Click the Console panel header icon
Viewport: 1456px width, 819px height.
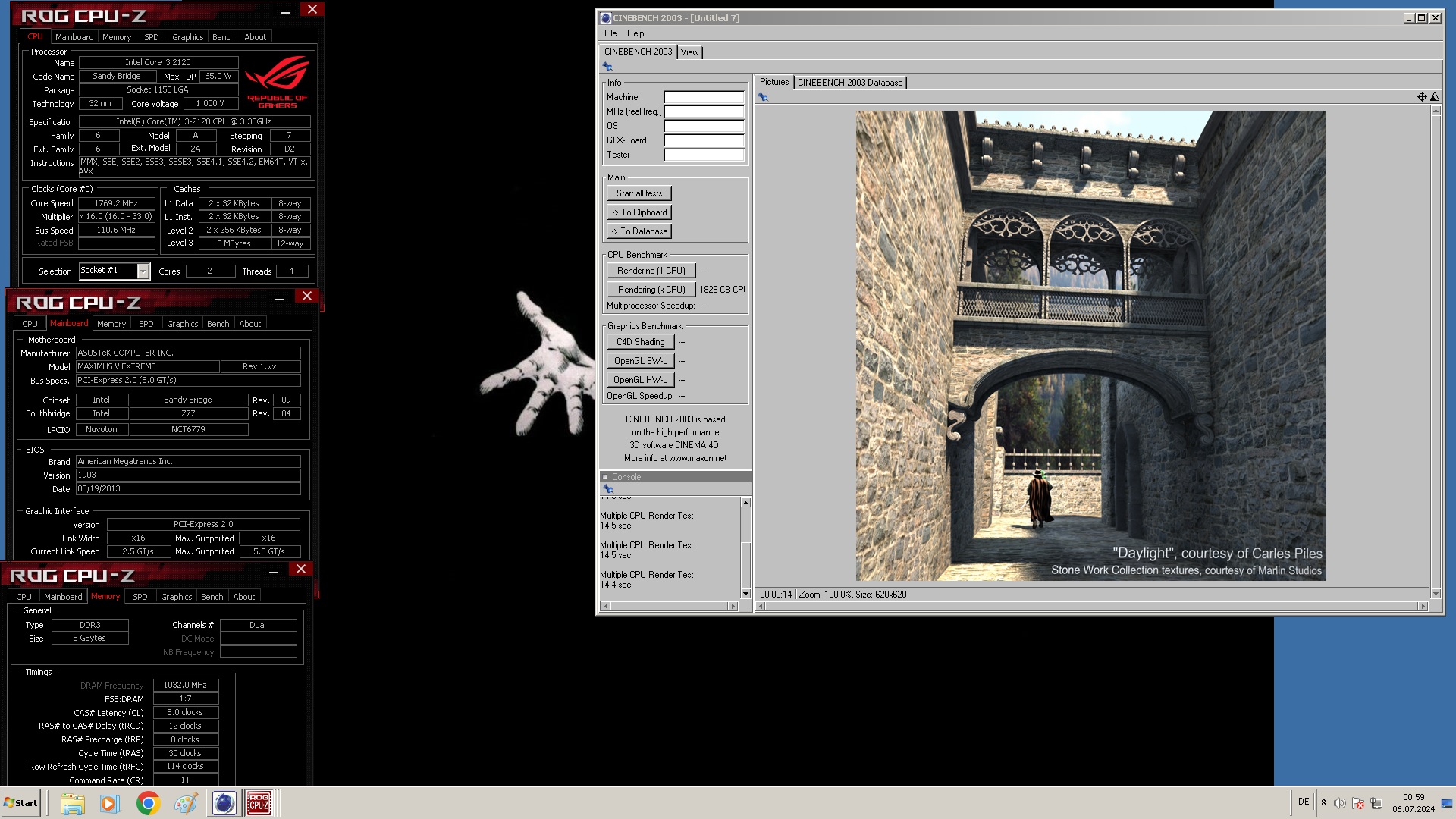point(605,477)
